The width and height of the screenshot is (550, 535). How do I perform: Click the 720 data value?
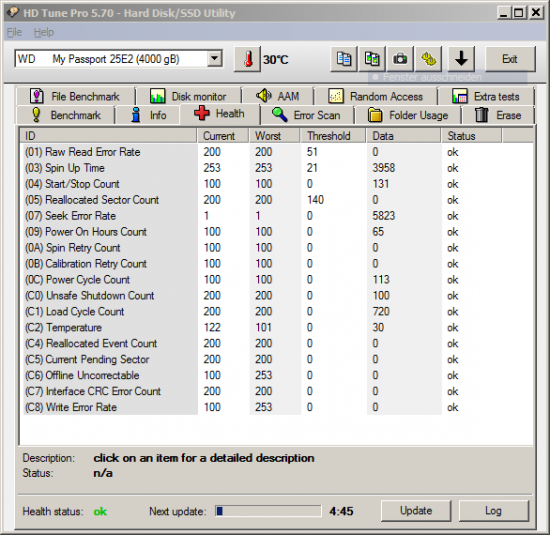point(381,312)
